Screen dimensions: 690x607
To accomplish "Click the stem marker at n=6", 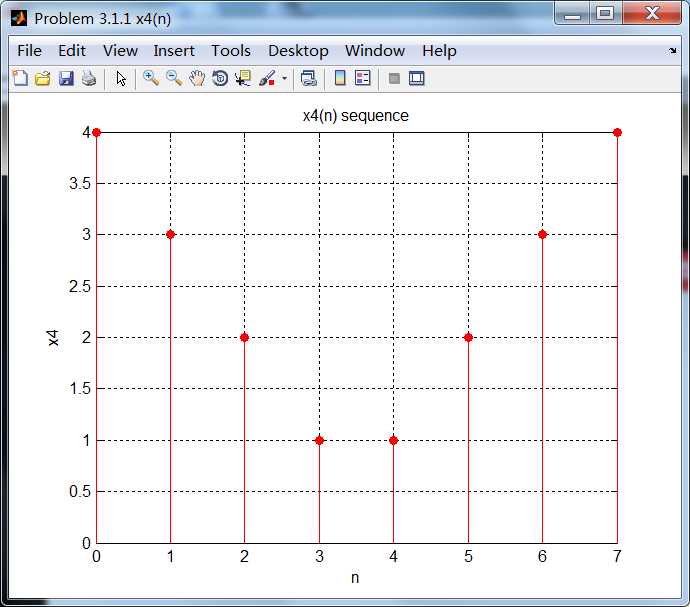I will [x=543, y=235].
